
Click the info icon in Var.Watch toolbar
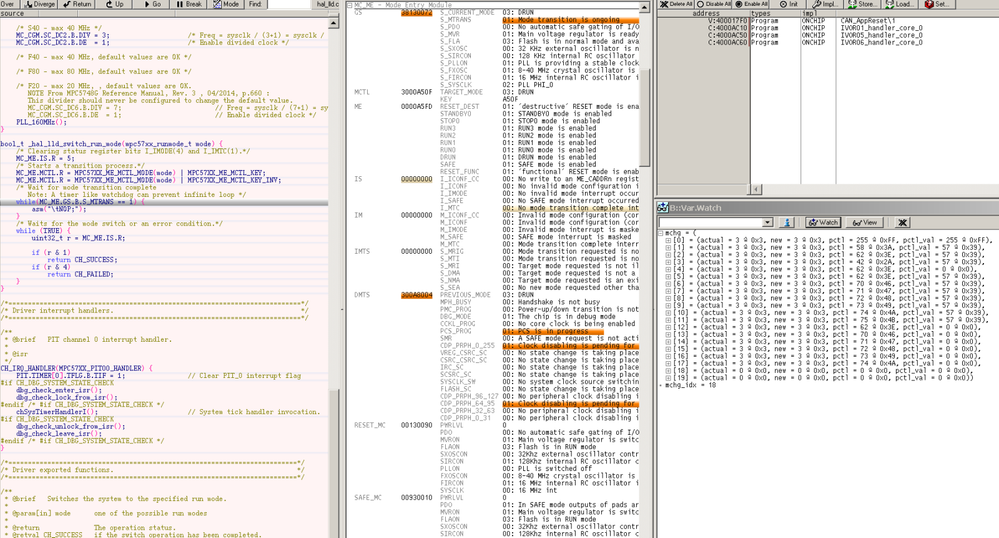(x=787, y=222)
